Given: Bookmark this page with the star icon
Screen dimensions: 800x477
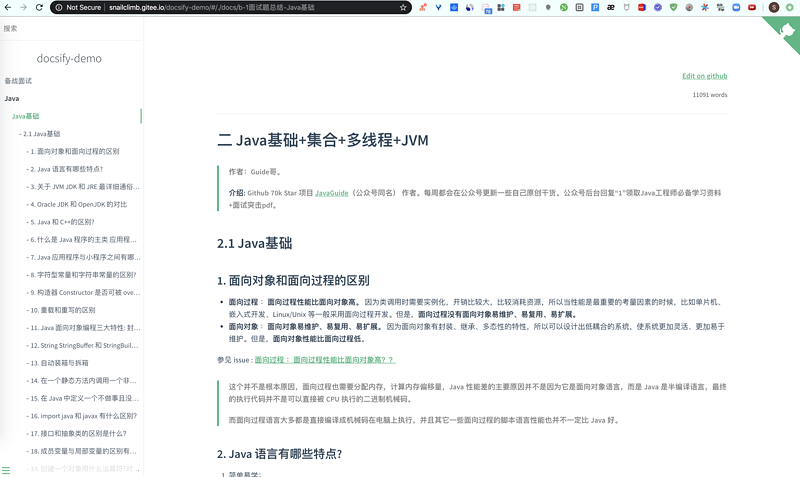Looking at the screenshot, I should (x=403, y=7).
